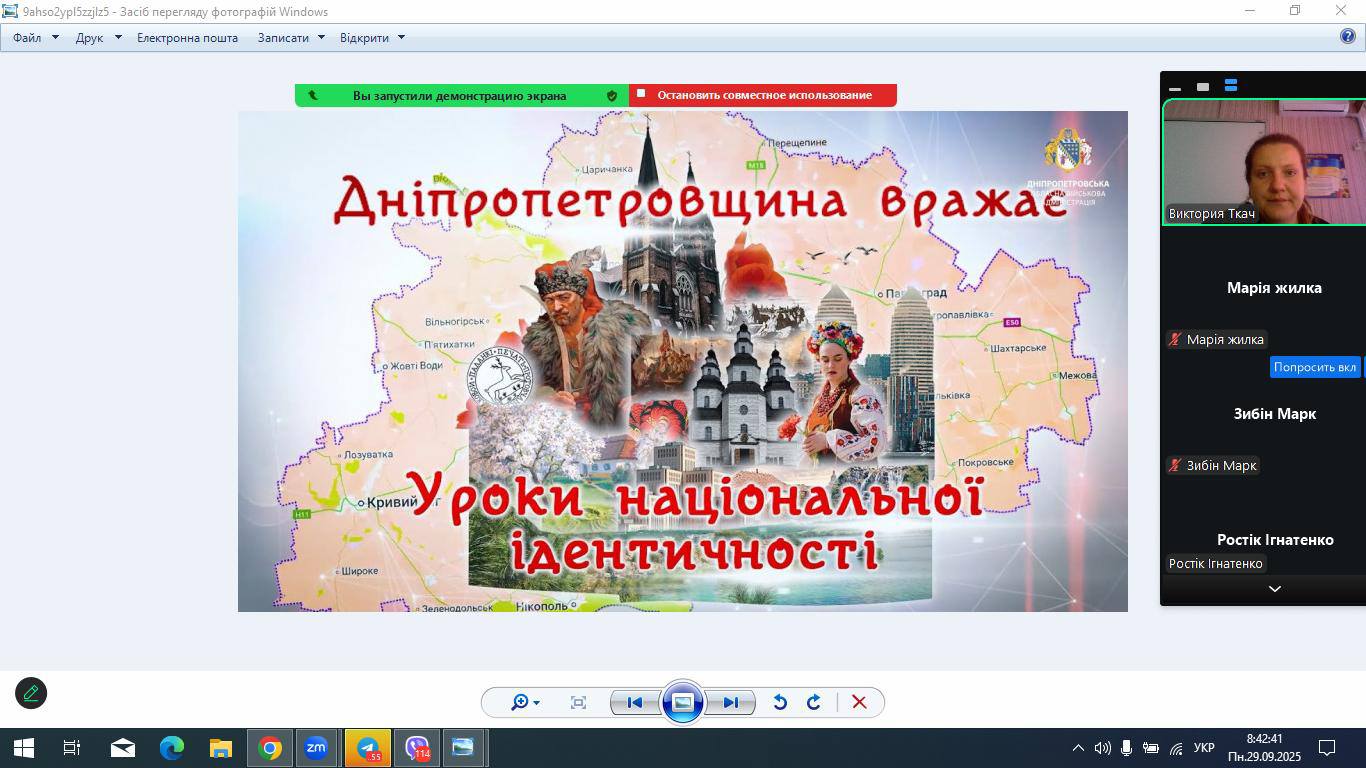Select the Виктория Ткач video thumbnail
Screen dimensions: 1366x768
coord(1264,162)
